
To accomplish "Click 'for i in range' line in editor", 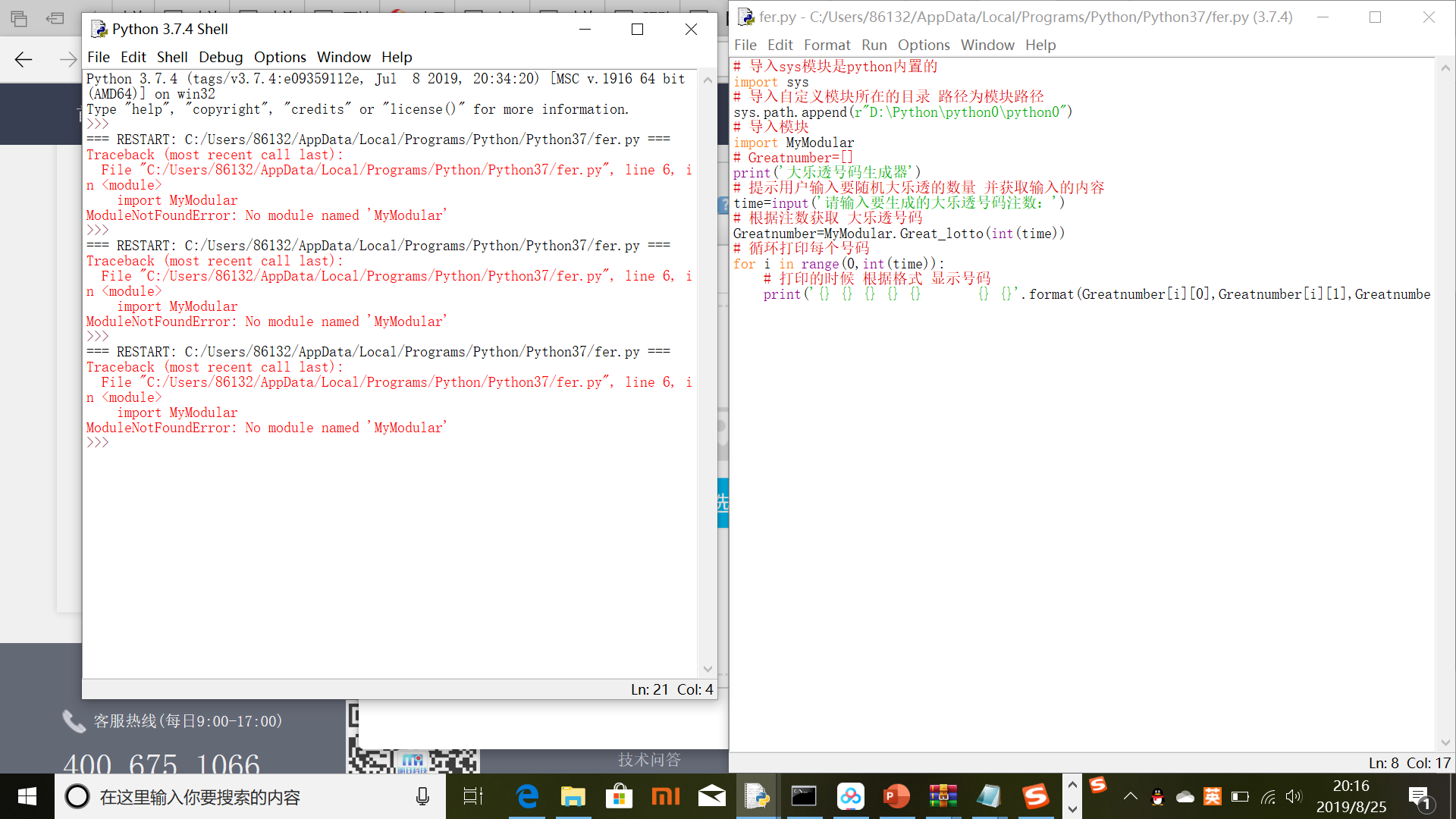I will coord(839,264).
